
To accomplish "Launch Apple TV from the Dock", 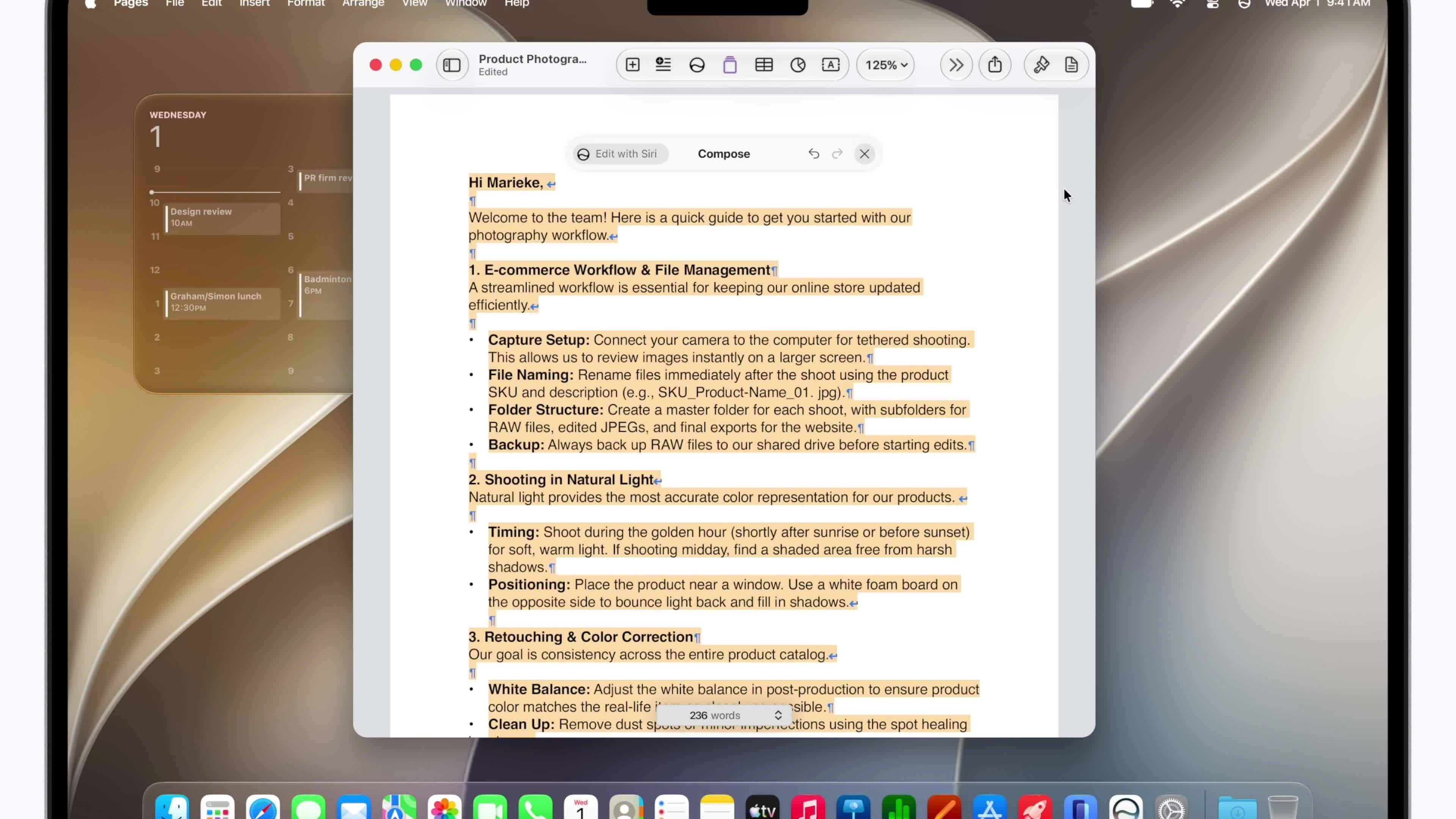I will click(x=763, y=808).
